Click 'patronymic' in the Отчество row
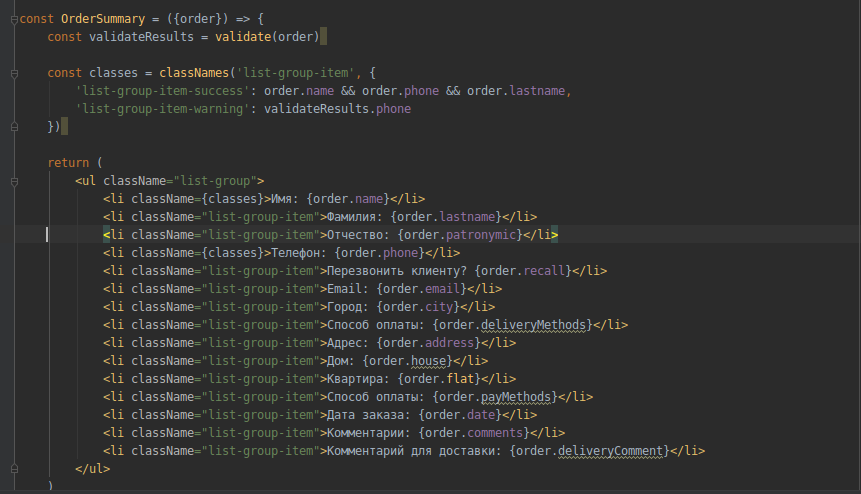 tap(481, 235)
